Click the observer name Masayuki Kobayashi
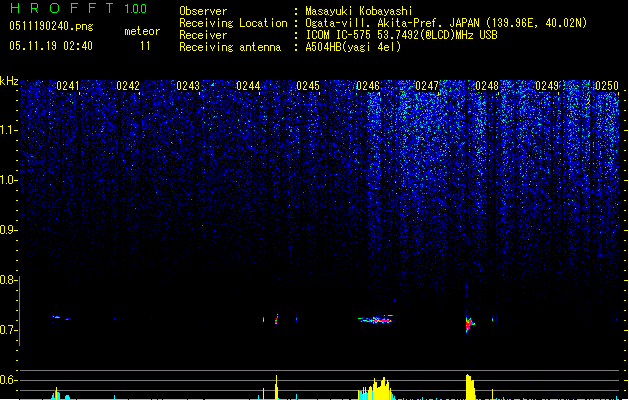 click(359, 11)
